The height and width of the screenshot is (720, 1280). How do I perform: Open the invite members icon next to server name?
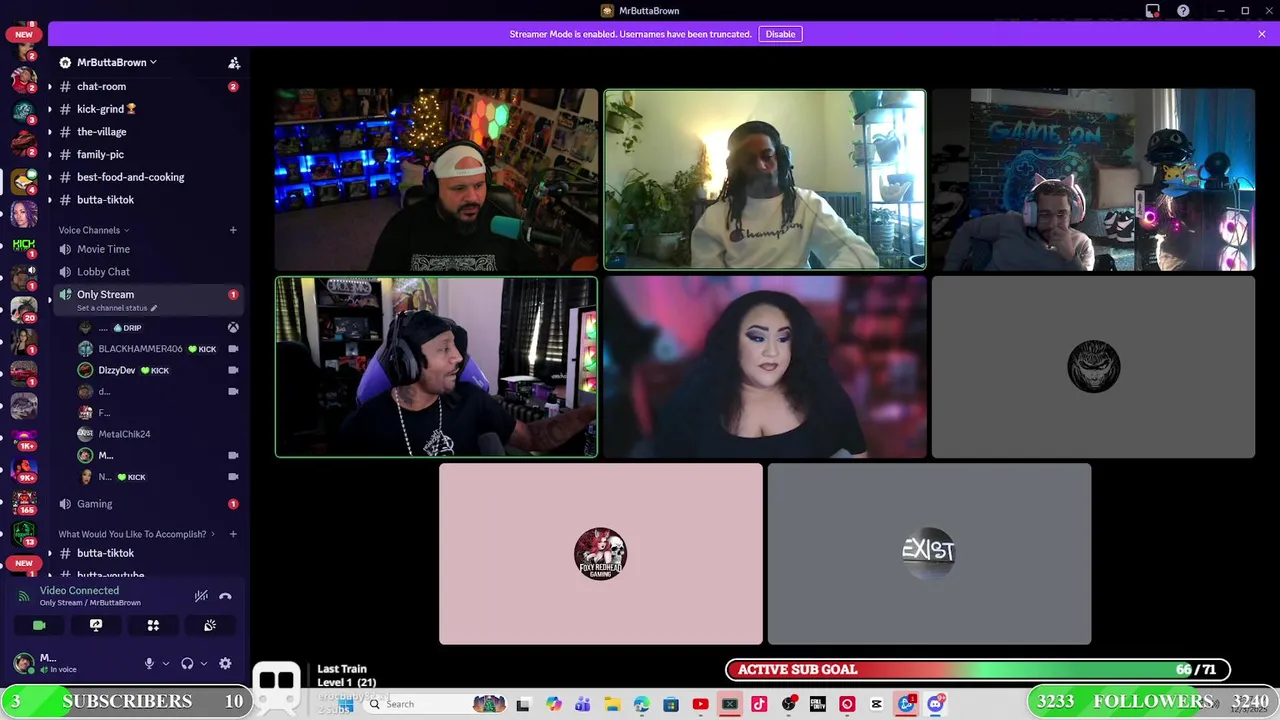click(234, 63)
